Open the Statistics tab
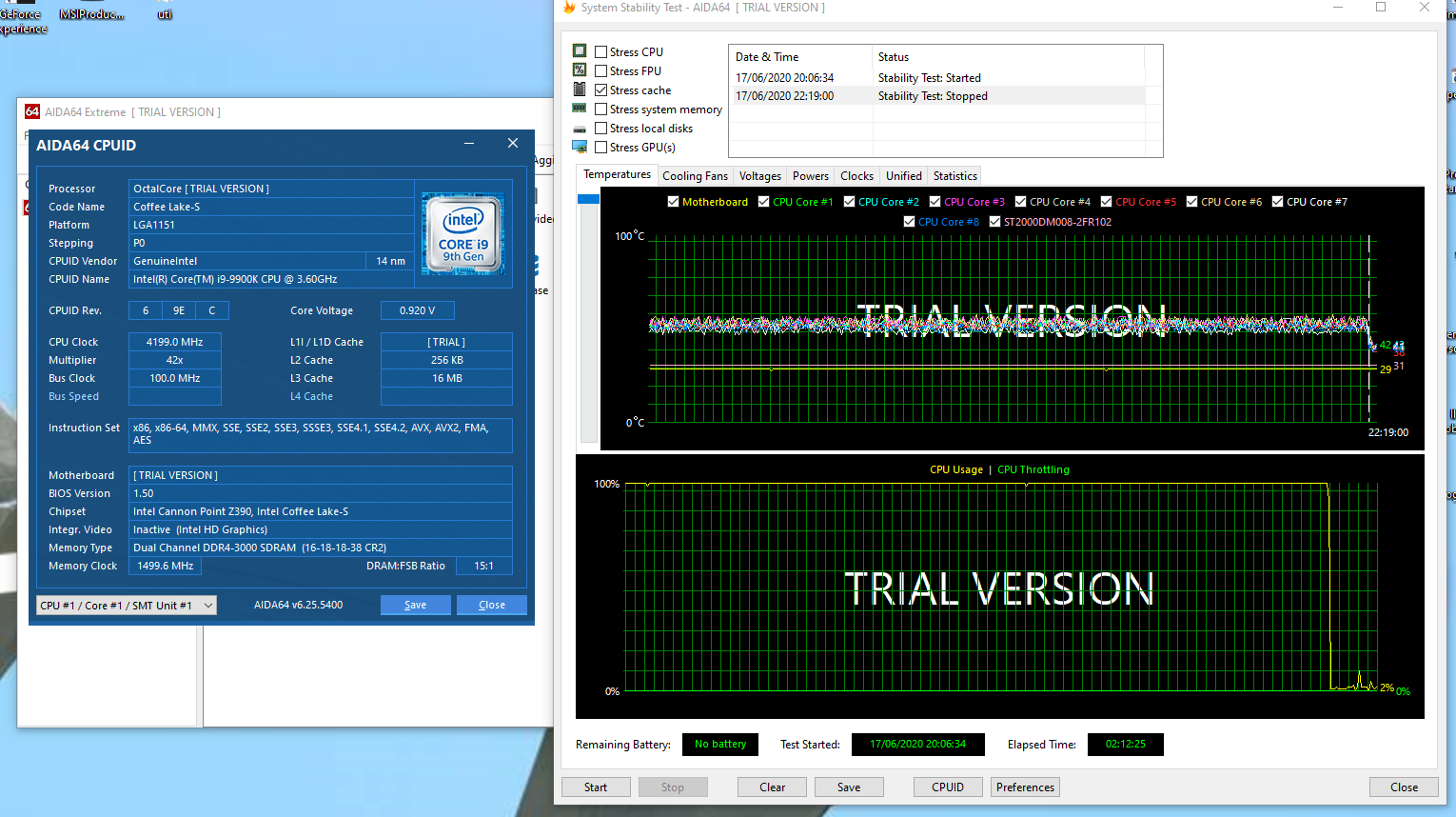Screen dimensions: 1456x817 (x=954, y=176)
